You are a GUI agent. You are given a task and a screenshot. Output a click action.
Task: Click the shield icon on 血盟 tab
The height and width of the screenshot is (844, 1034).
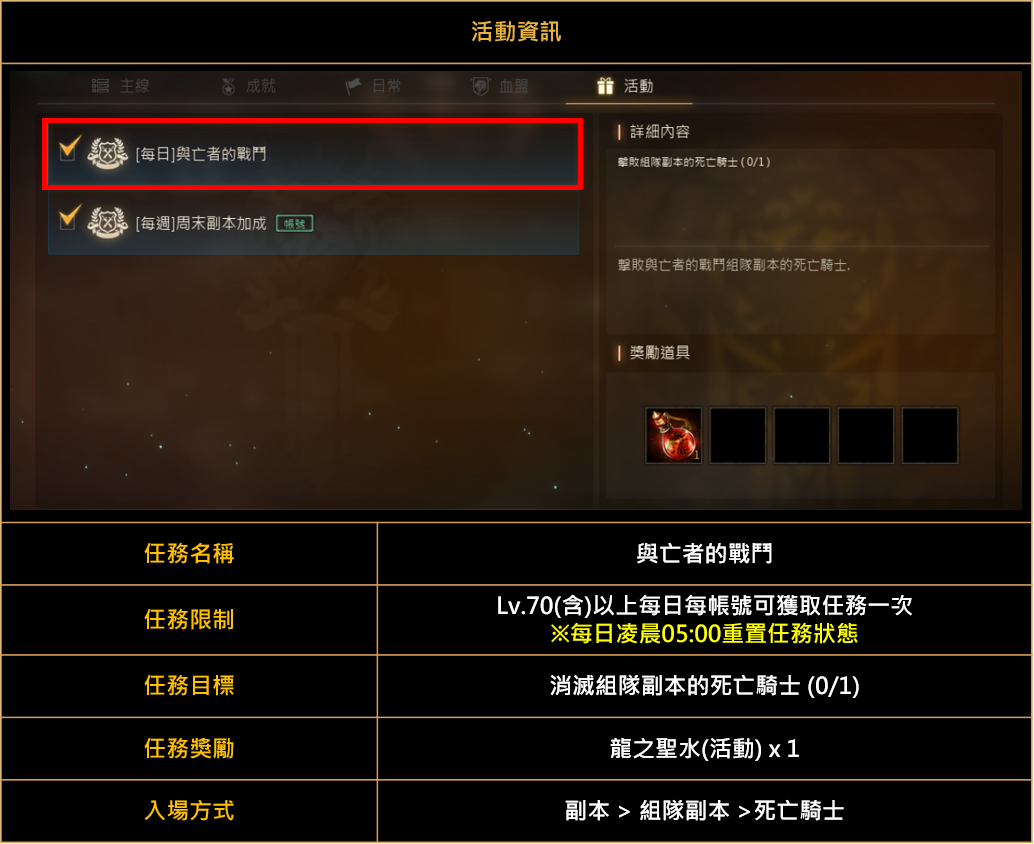[x=480, y=86]
